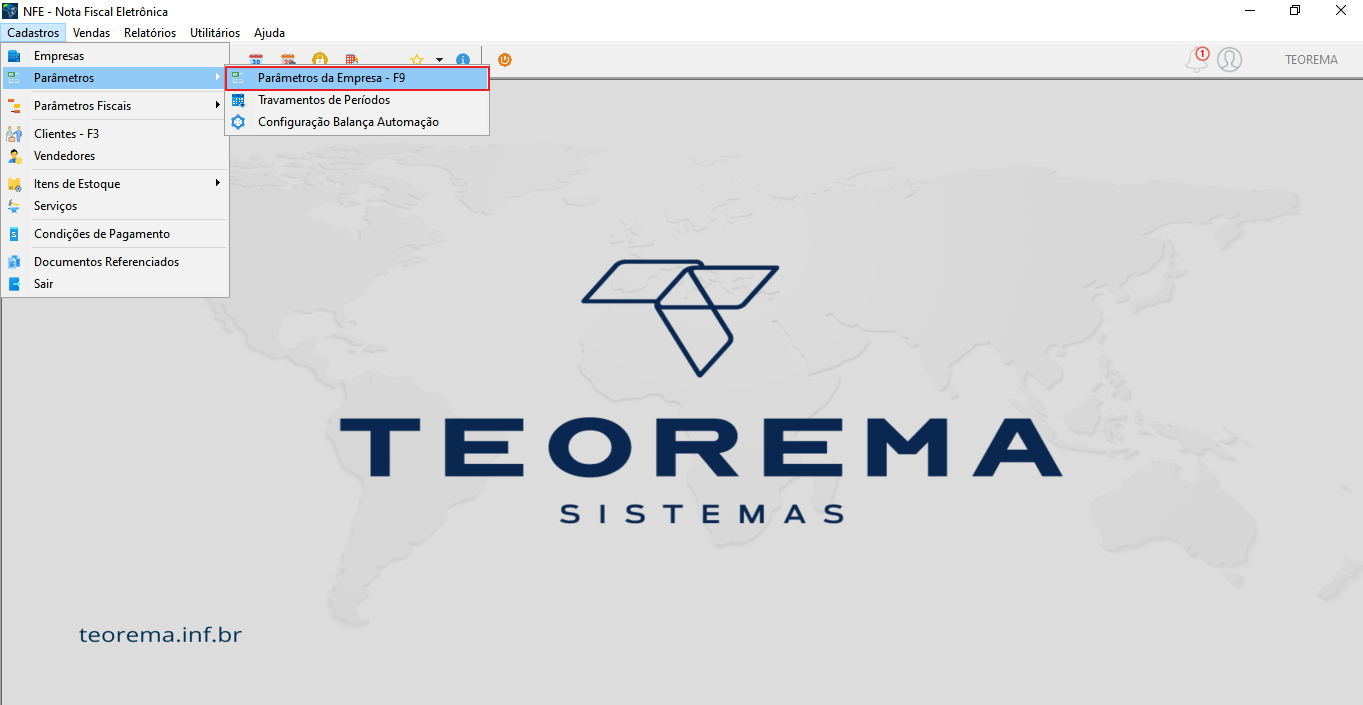Open the Vendas menu
This screenshot has height=705, width=1363.
(x=92, y=33)
